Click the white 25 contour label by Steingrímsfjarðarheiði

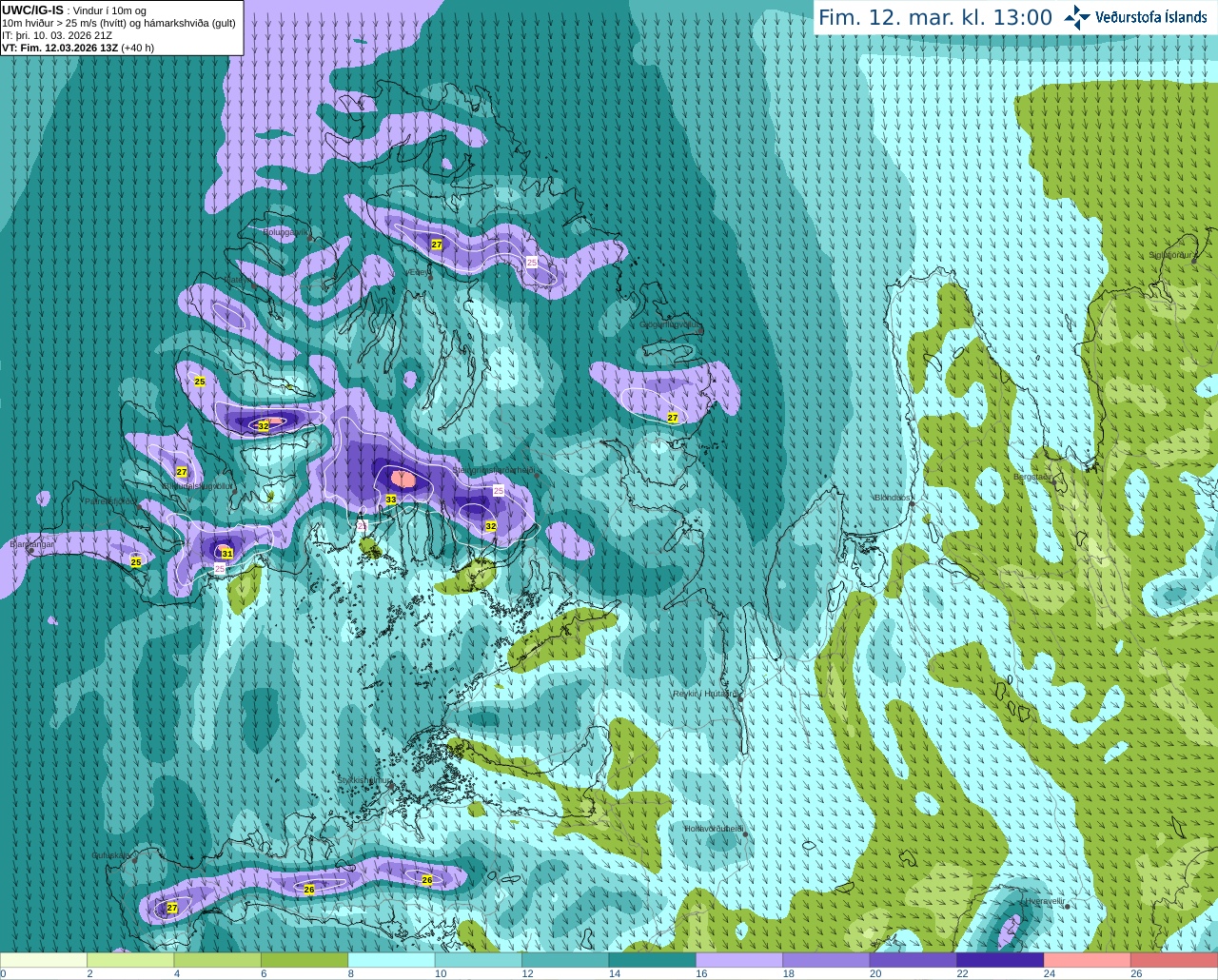pos(499,490)
